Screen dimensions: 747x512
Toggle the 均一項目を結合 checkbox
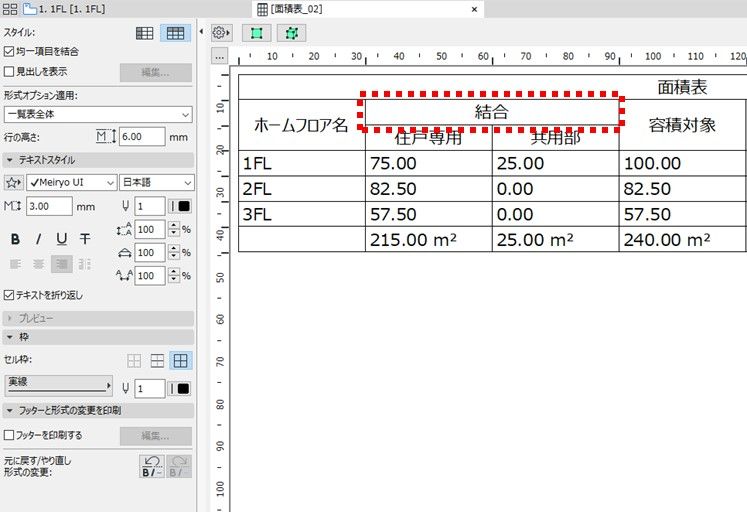click(9, 51)
